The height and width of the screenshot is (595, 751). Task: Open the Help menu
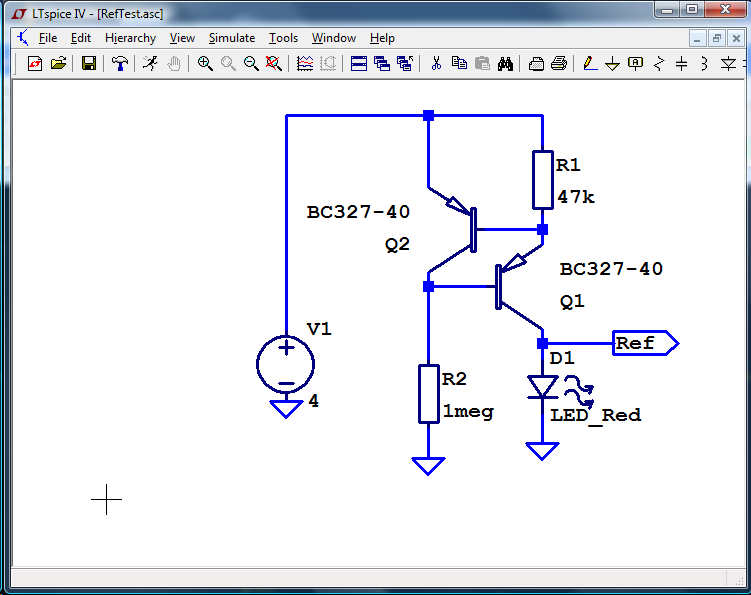point(382,38)
